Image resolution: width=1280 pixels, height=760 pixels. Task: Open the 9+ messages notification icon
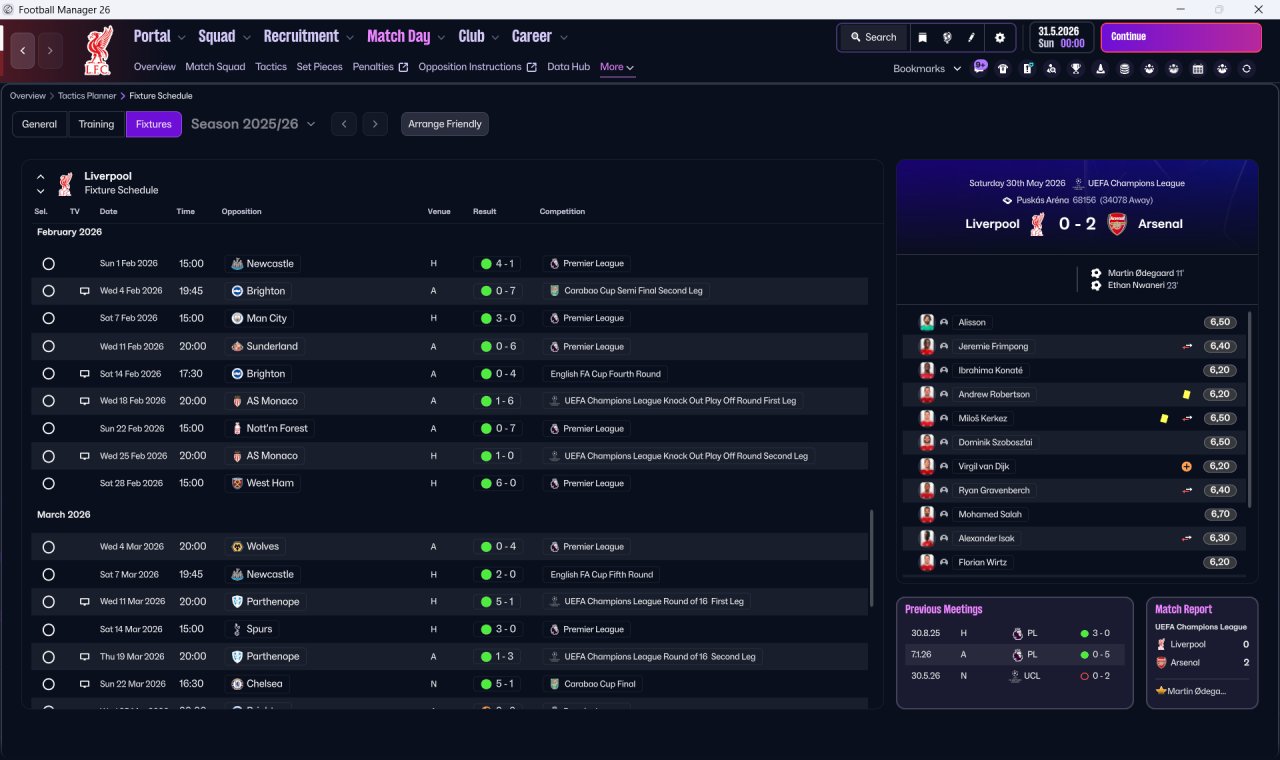coord(980,68)
